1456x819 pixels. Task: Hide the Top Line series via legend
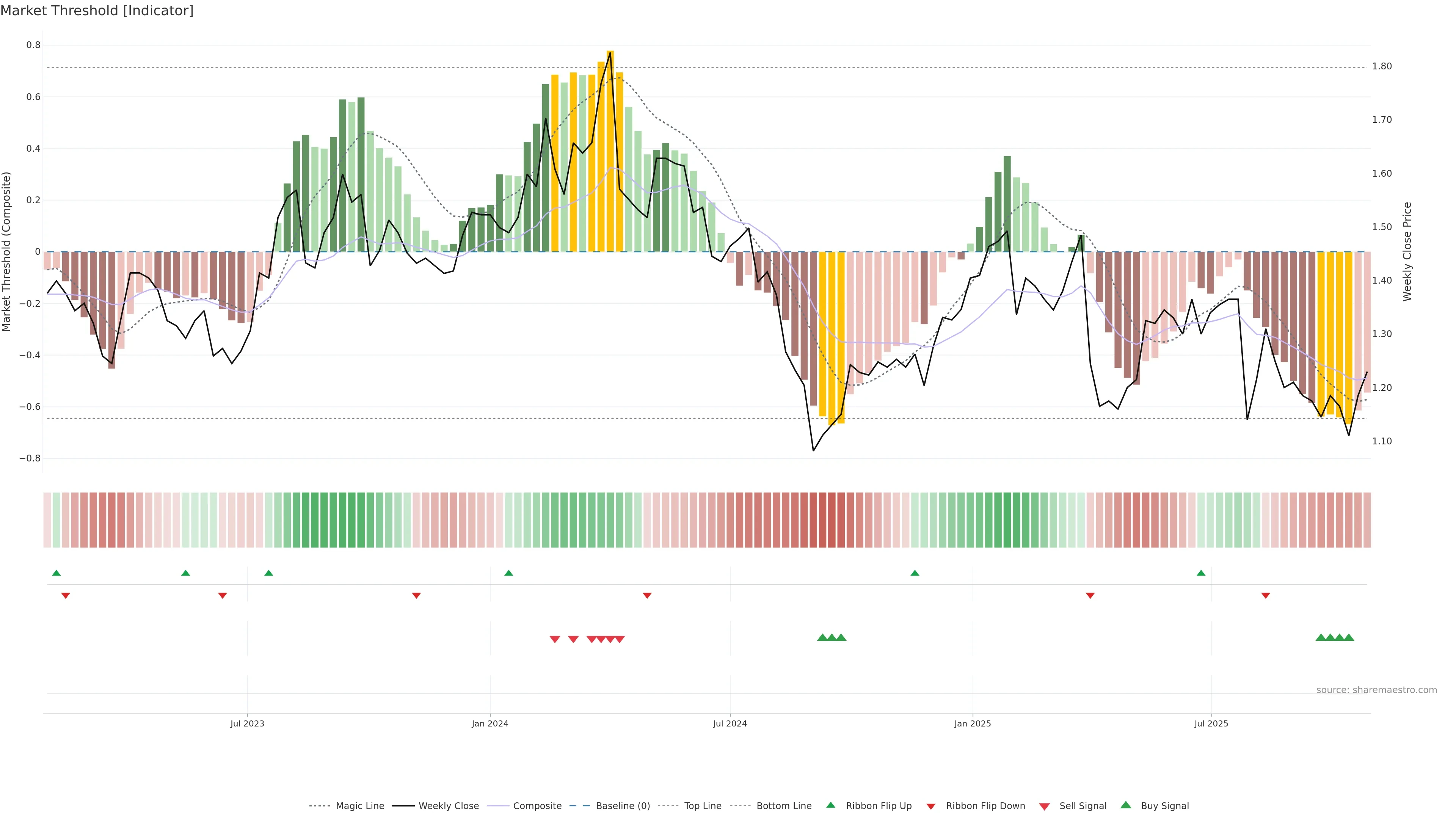(x=703, y=806)
